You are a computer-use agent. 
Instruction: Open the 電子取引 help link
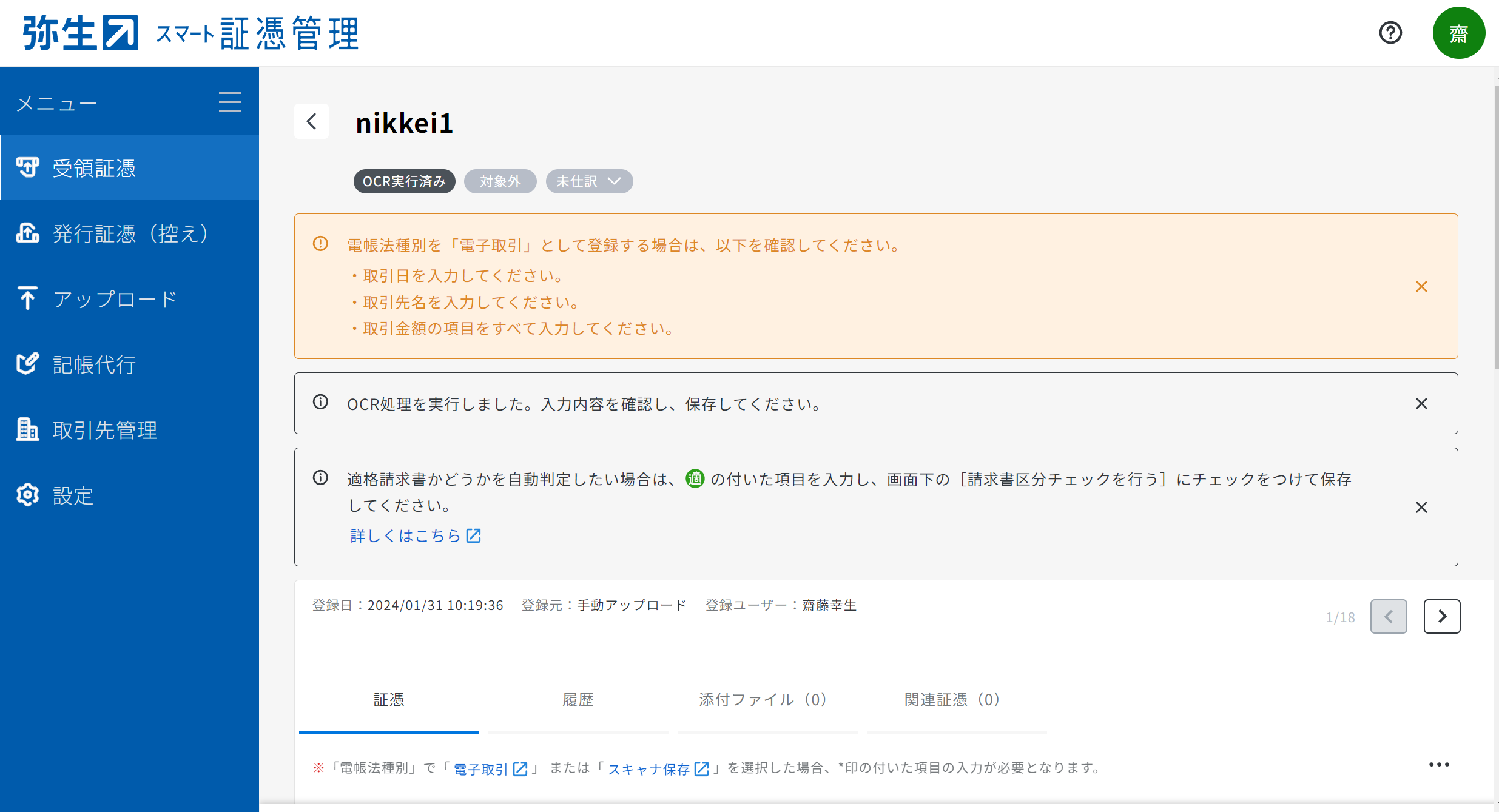pos(490,768)
